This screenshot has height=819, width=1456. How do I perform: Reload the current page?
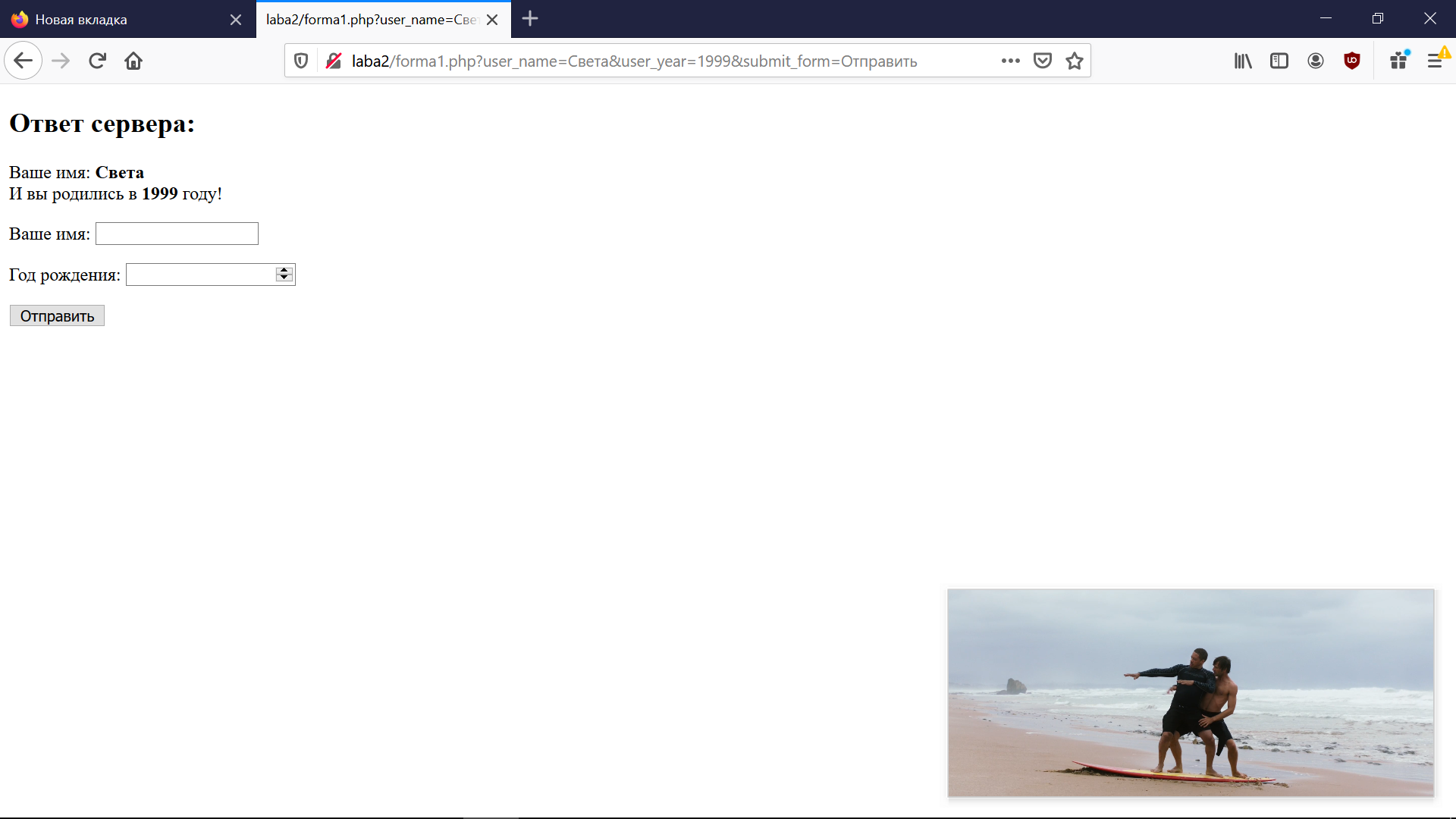point(97,61)
